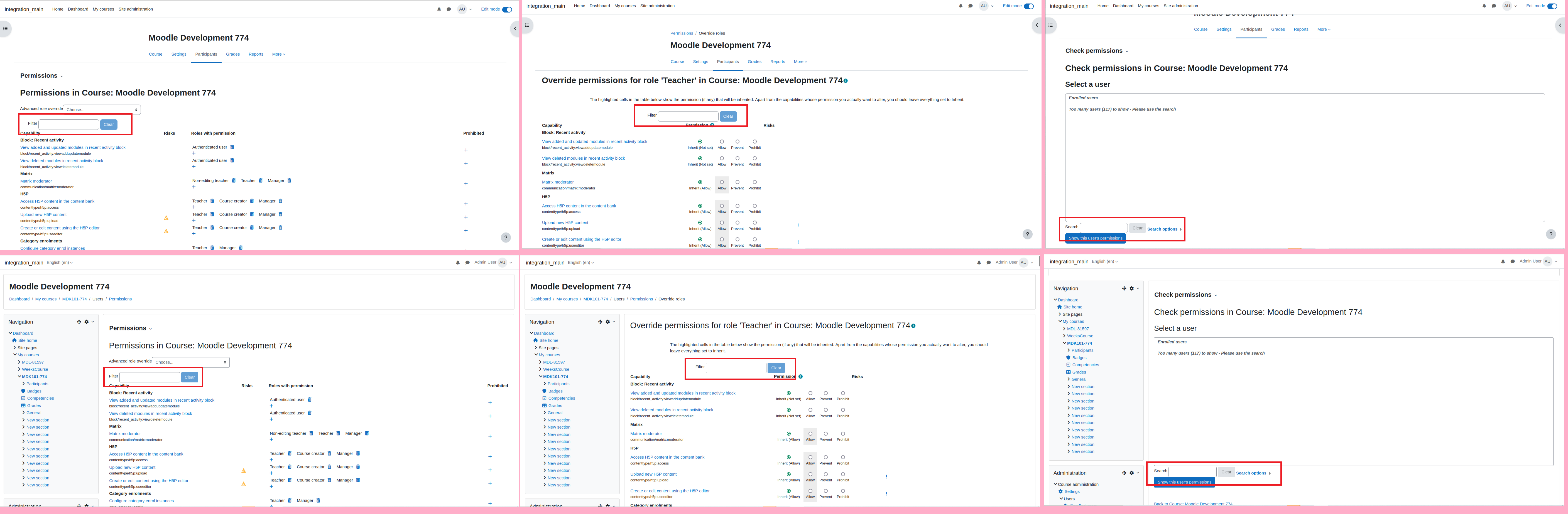Click Clear filter button on Classic Override page
The height and width of the screenshot is (514, 1568).
[776, 367]
